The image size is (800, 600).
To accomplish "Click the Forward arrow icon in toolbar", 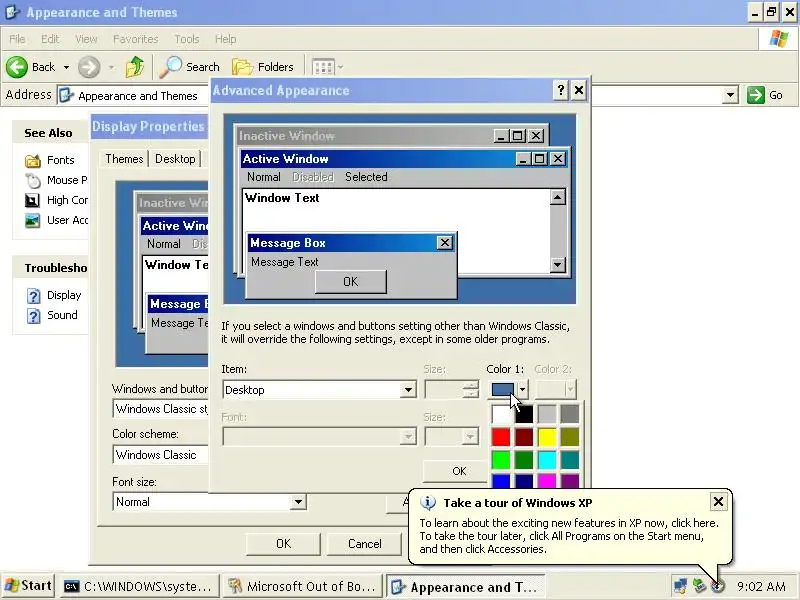I will tap(89, 67).
